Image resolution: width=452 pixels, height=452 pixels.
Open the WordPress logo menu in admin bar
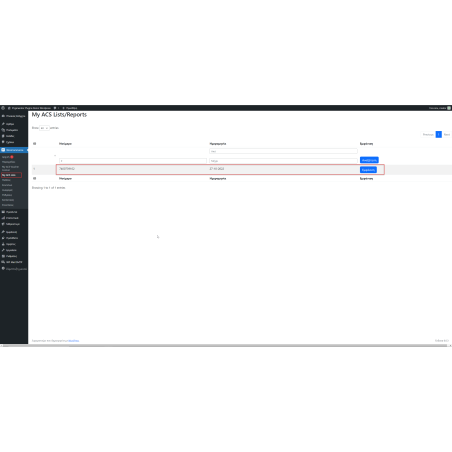[3, 108]
